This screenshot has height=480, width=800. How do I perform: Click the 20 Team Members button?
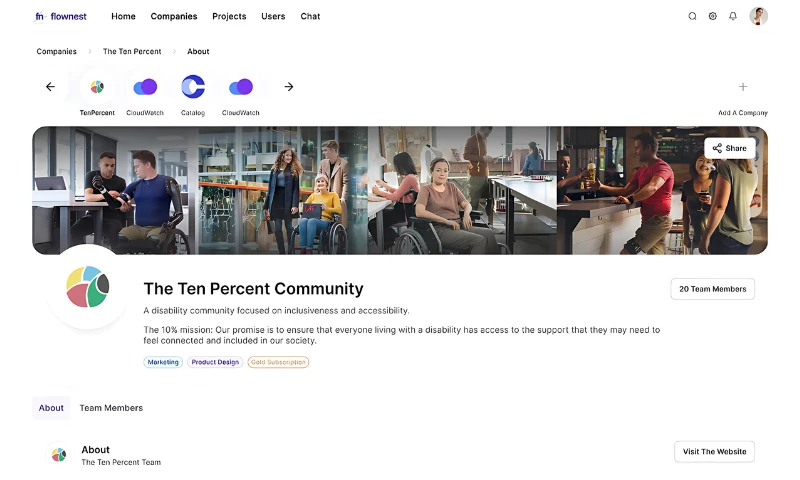coord(712,289)
